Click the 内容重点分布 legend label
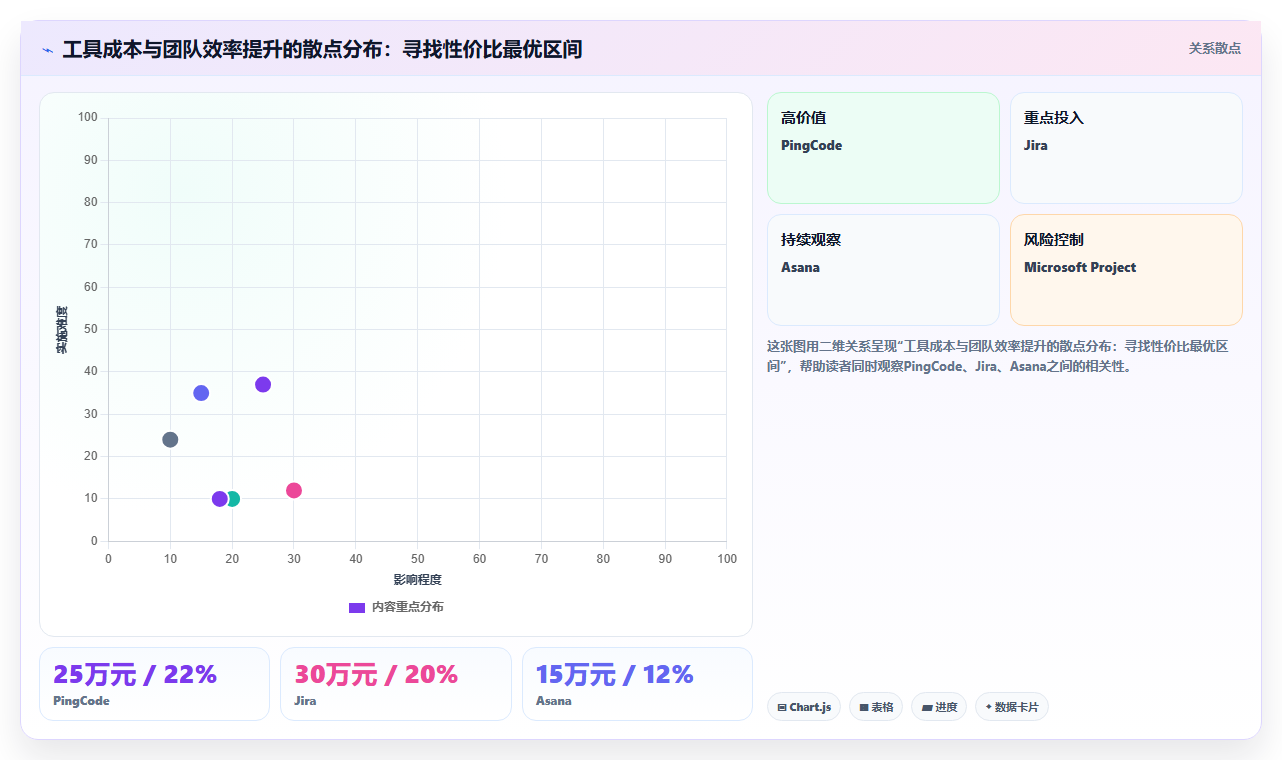Viewport: 1282px width, 760px height. click(x=407, y=607)
